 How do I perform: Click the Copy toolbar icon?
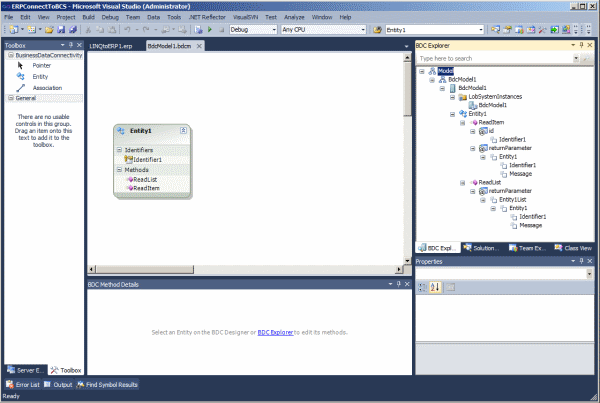click(100, 29)
